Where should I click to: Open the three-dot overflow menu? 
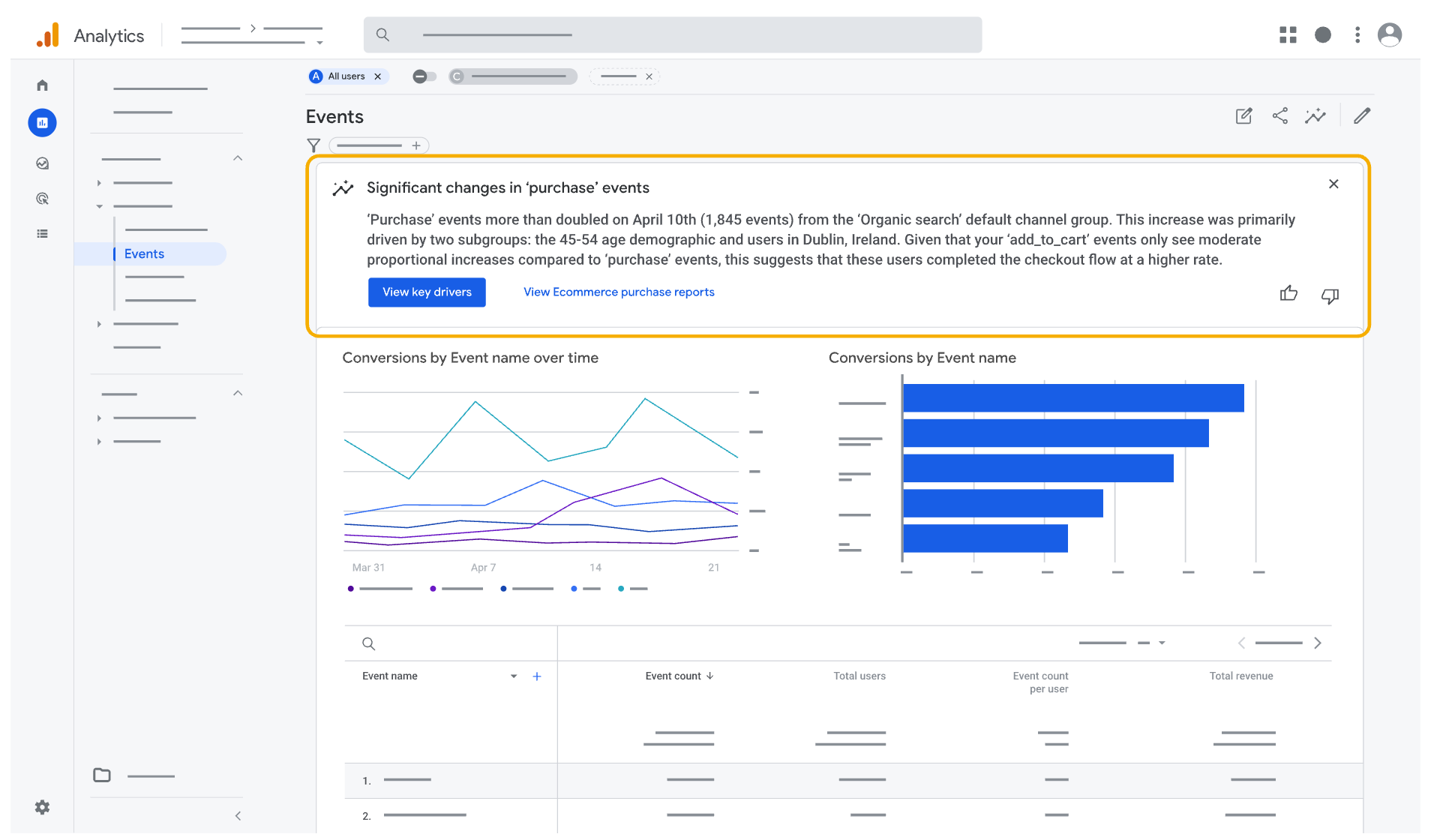pyautogui.click(x=1357, y=34)
